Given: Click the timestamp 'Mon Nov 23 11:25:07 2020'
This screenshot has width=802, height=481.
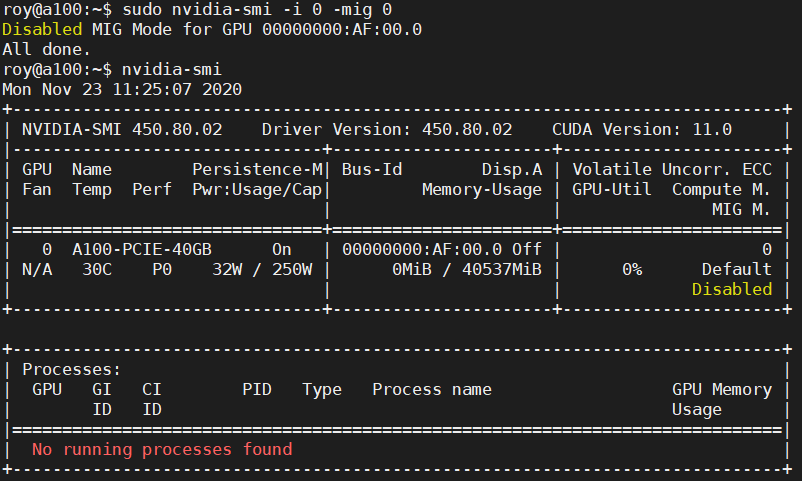Looking at the screenshot, I should tap(122, 89).
